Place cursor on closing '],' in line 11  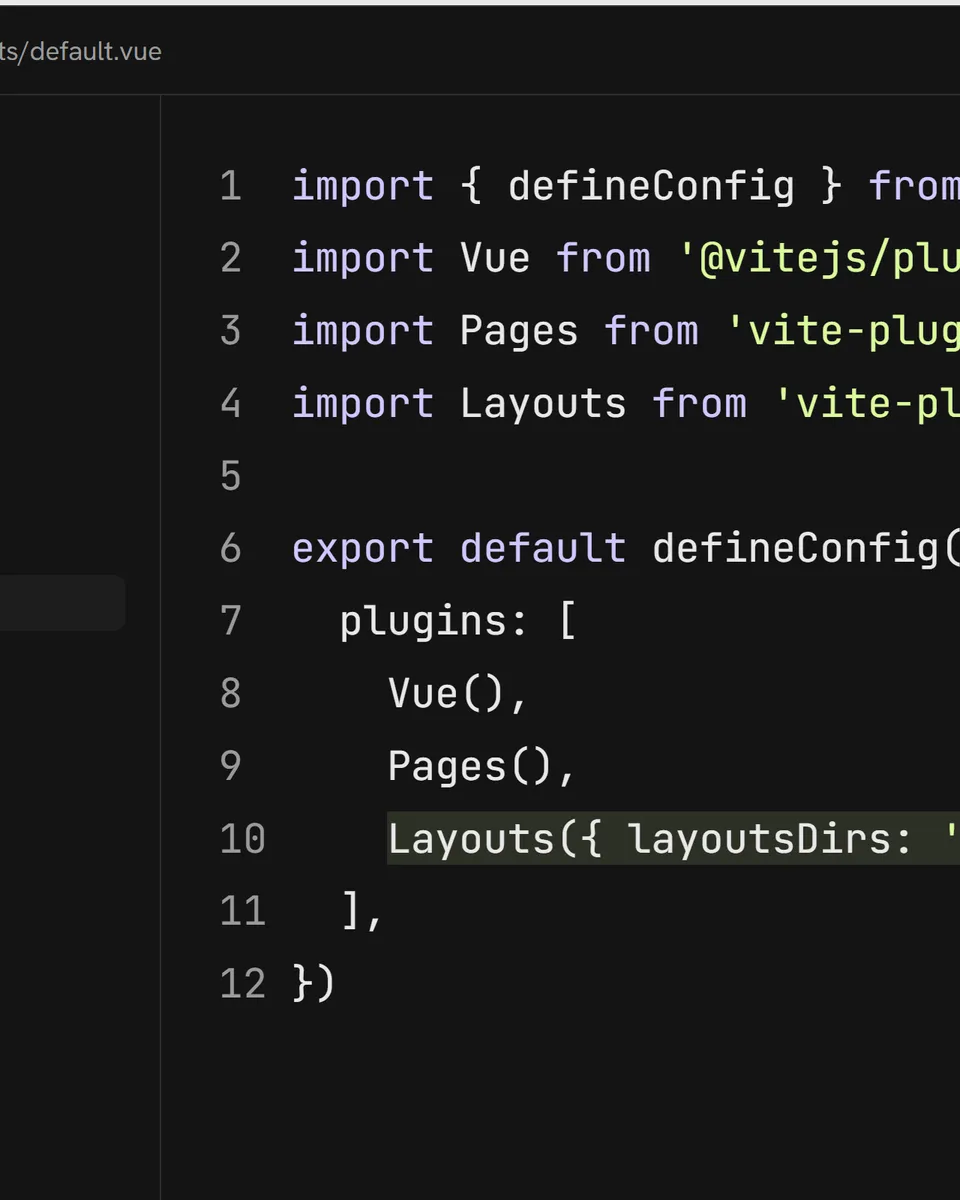[362, 911]
